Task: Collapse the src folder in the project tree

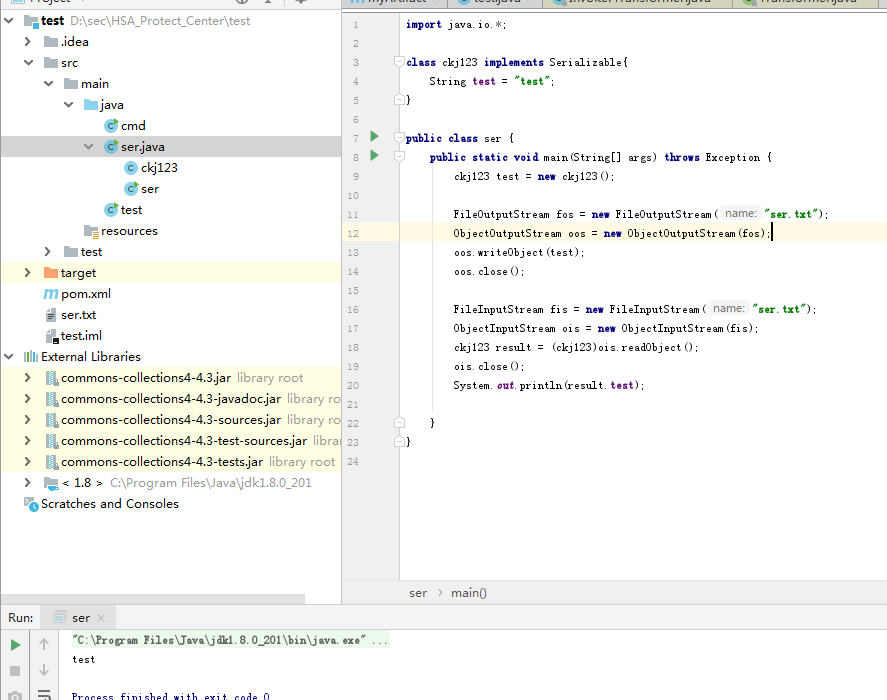Action: 27,62
